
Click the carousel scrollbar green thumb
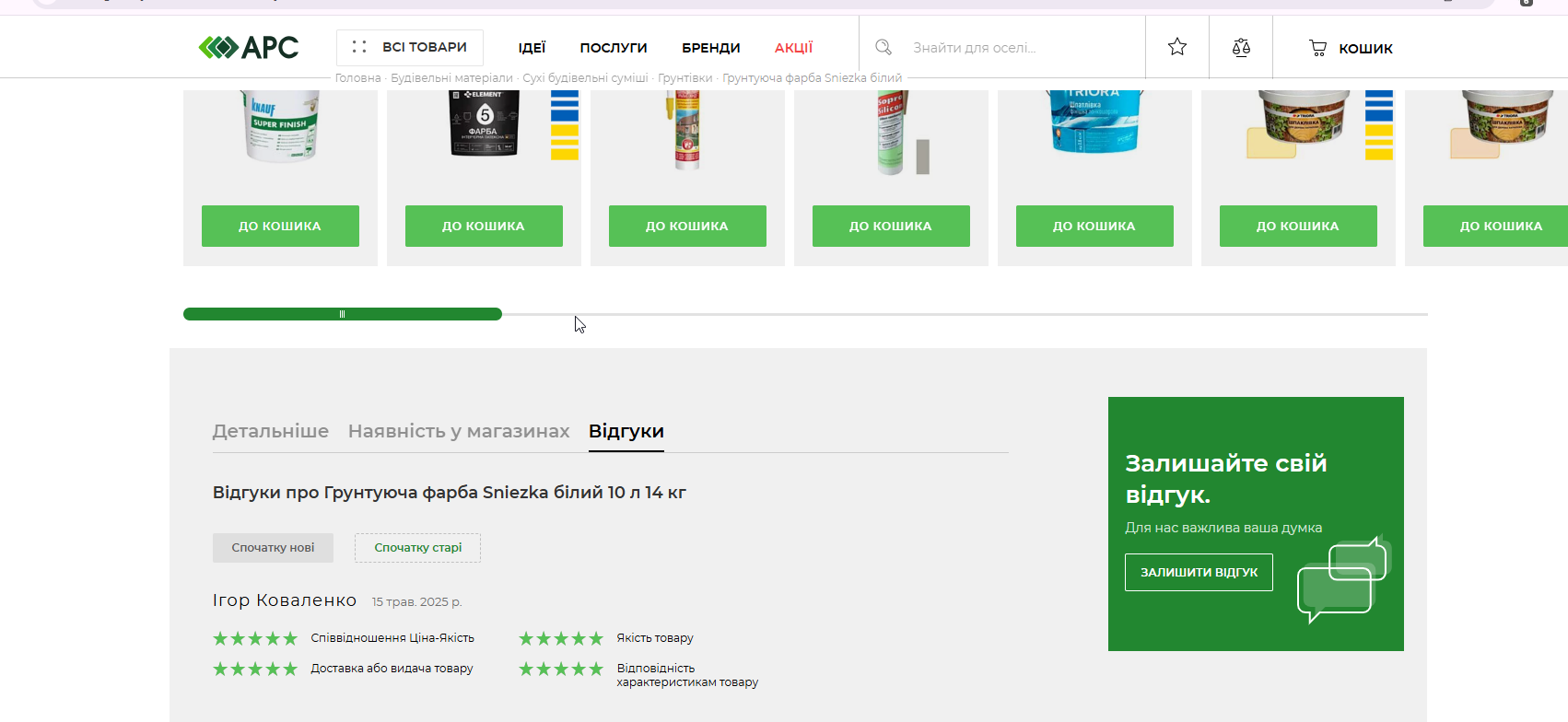tap(343, 314)
